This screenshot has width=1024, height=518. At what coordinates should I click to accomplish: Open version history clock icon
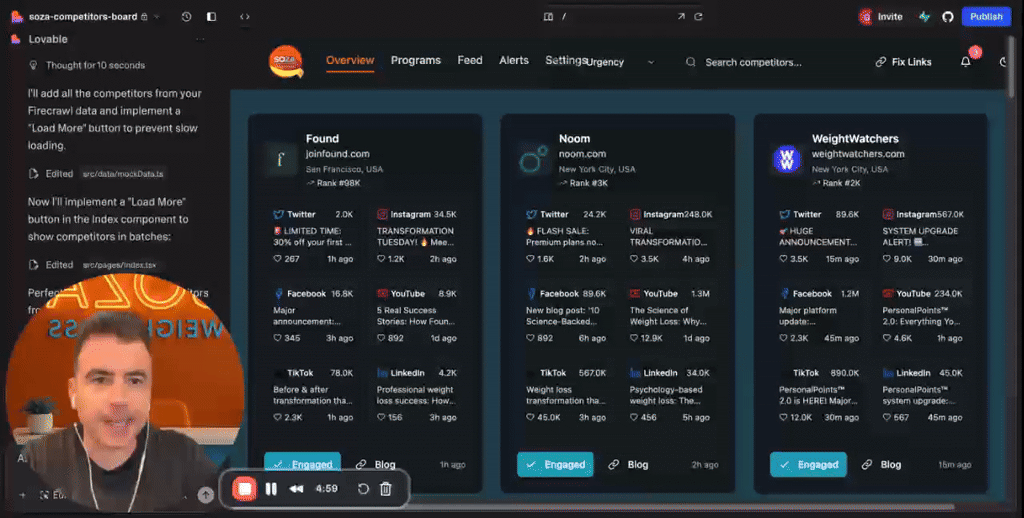point(186,16)
